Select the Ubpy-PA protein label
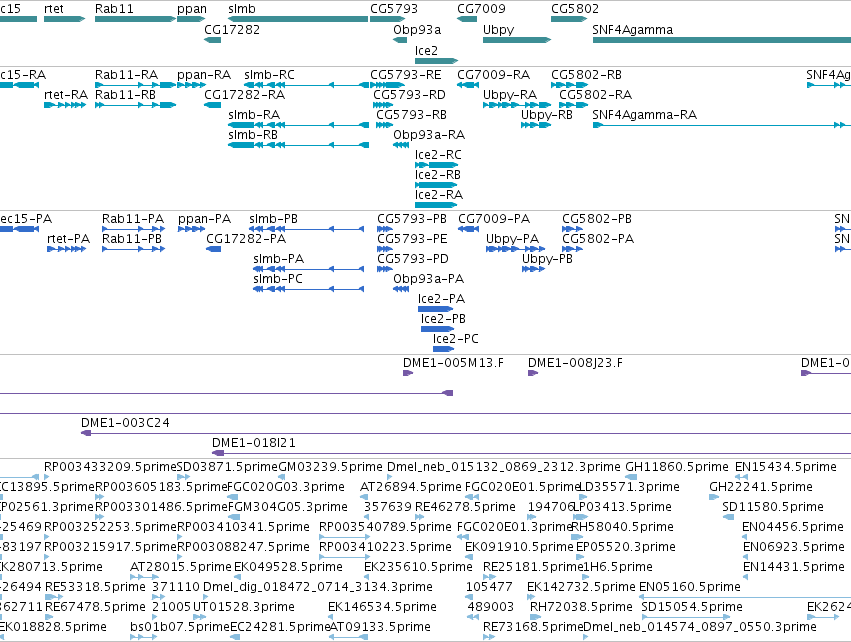This screenshot has width=851, height=642. pyautogui.click(x=512, y=239)
